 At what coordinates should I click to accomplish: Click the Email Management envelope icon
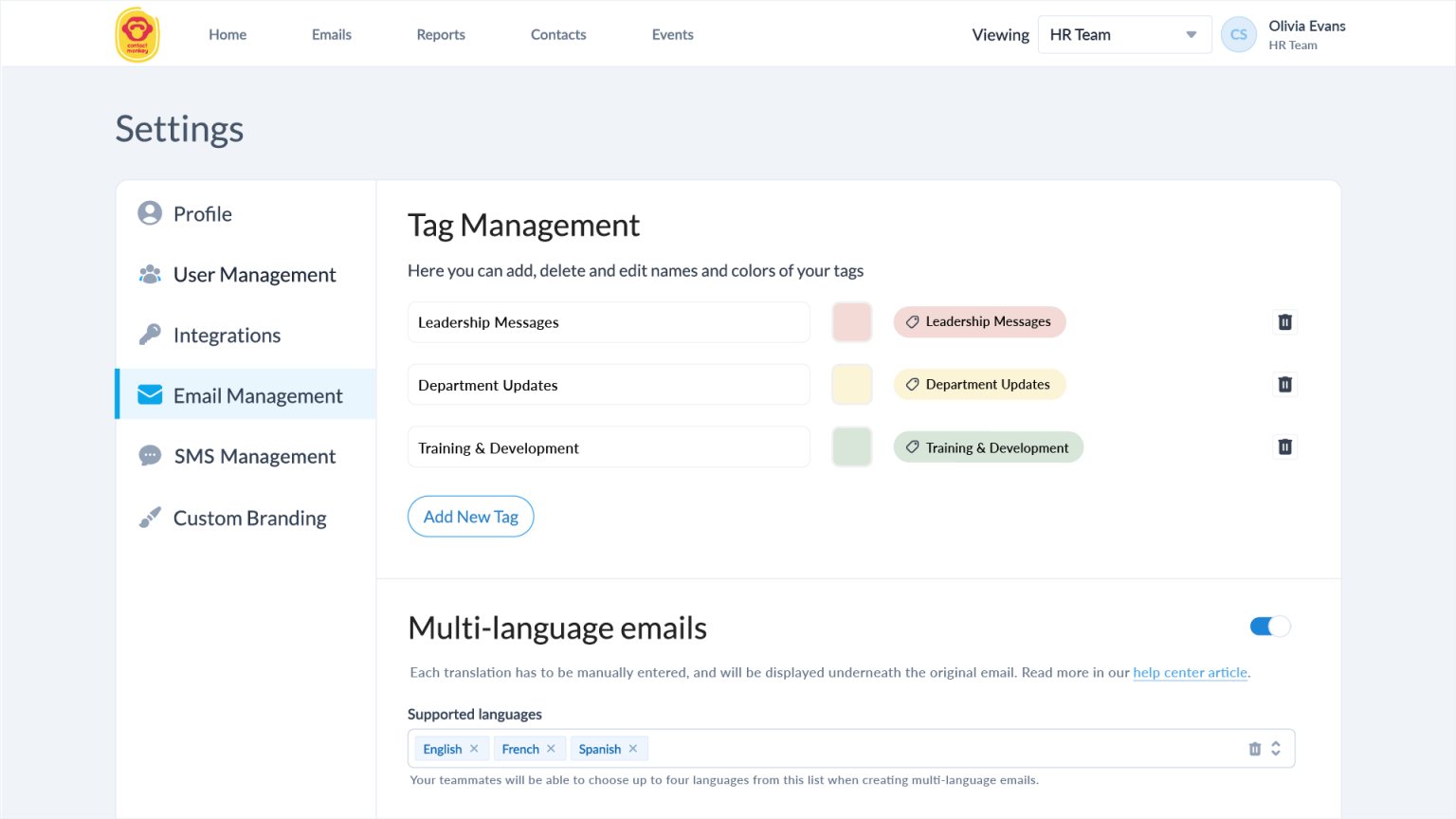pos(149,394)
